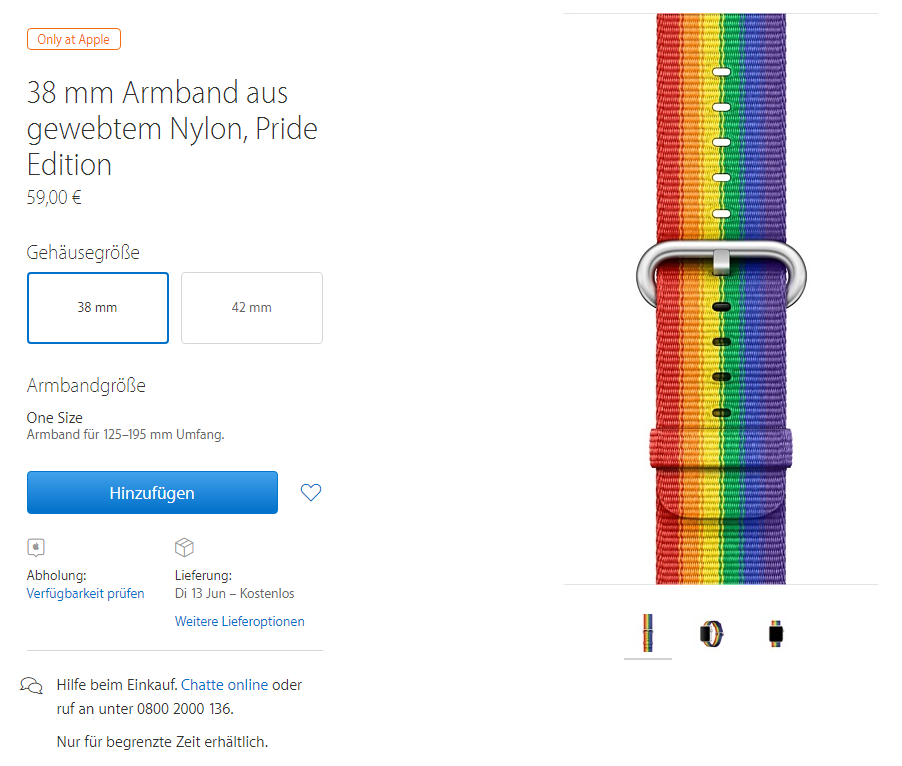
Task: Click the Apple Store pickup icon
Action: (x=36, y=547)
